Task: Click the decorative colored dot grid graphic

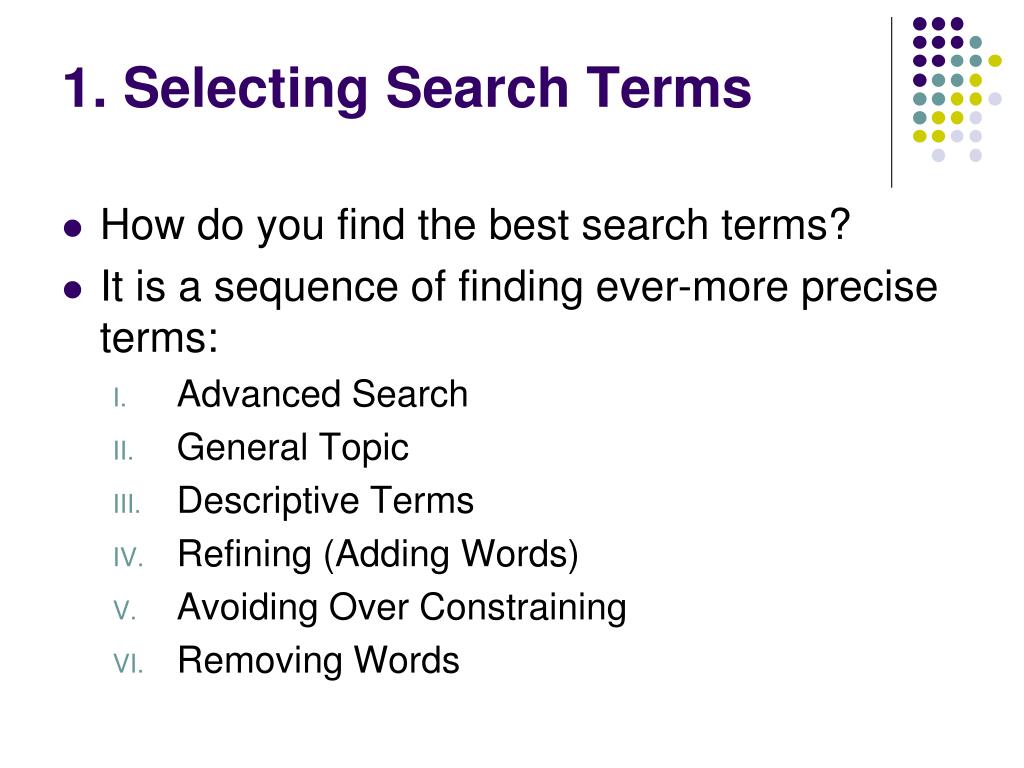Action: [x=957, y=89]
